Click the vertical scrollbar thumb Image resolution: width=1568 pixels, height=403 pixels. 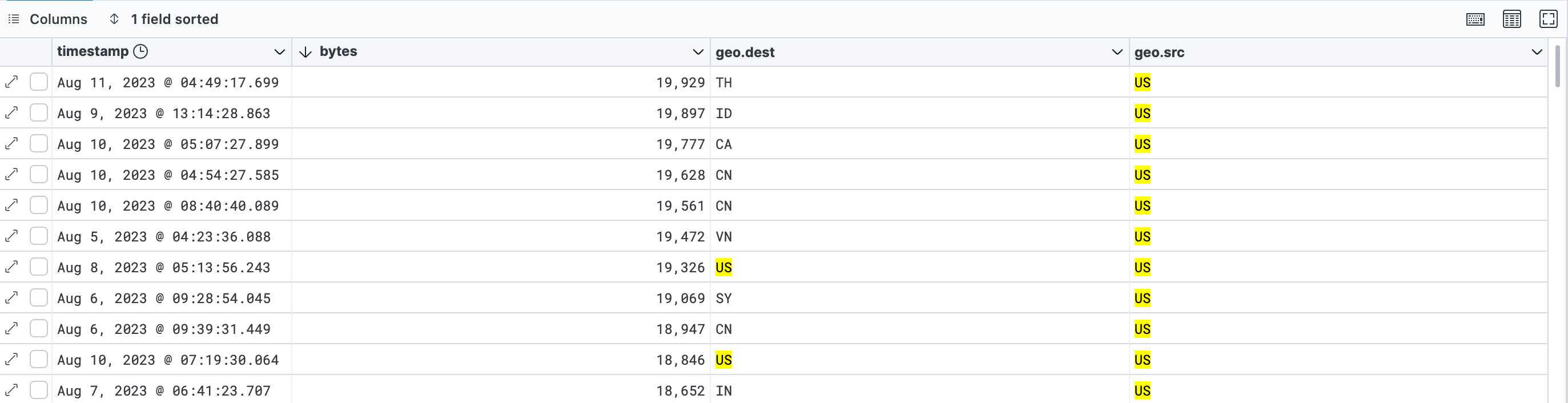1558,66
